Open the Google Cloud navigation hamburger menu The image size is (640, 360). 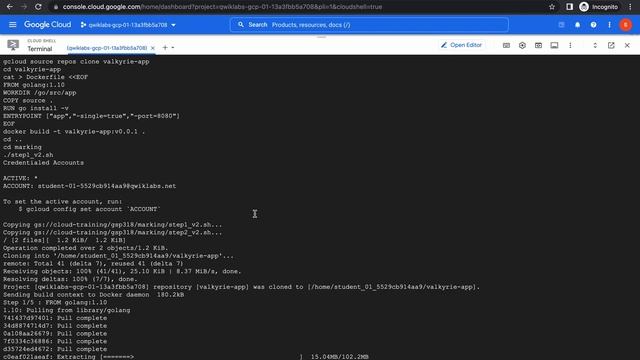click(13, 25)
